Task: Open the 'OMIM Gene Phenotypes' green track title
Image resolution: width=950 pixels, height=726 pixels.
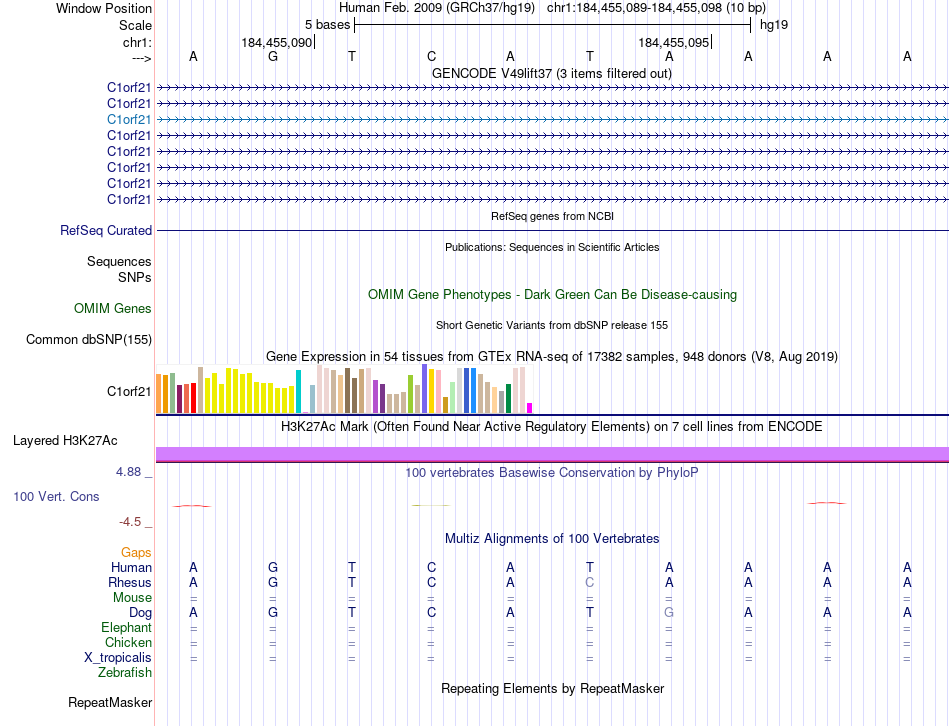Action: coord(552,295)
